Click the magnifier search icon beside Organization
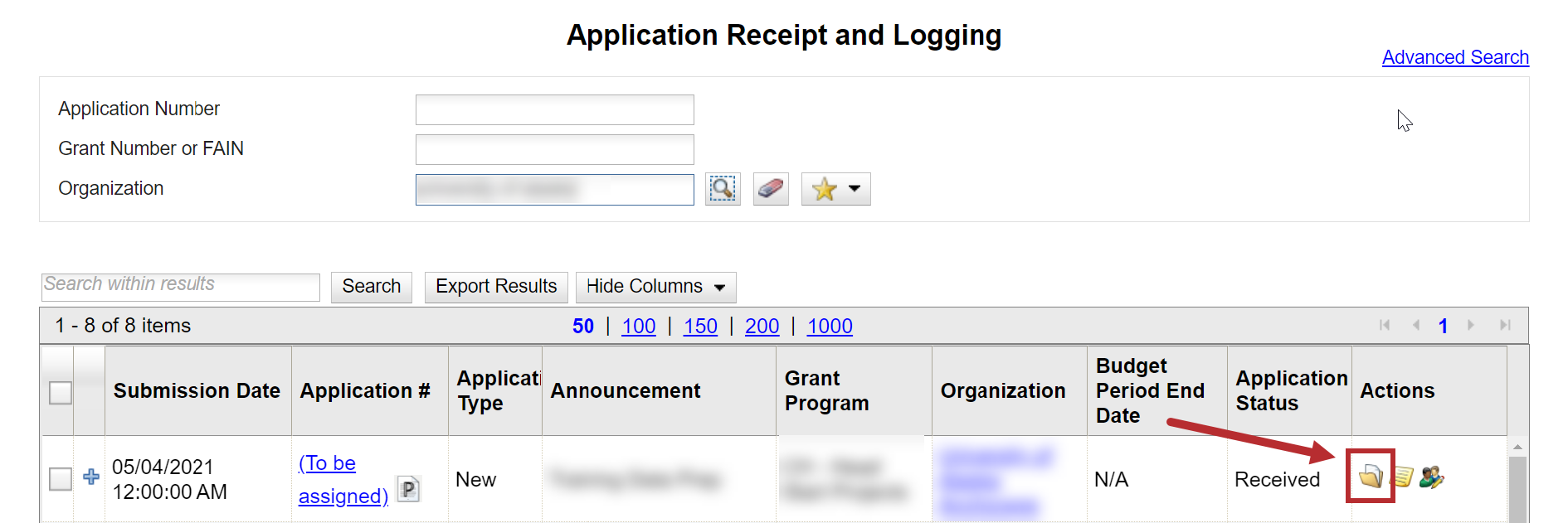Viewport: 1568px width, 523px height. click(x=722, y=189)
